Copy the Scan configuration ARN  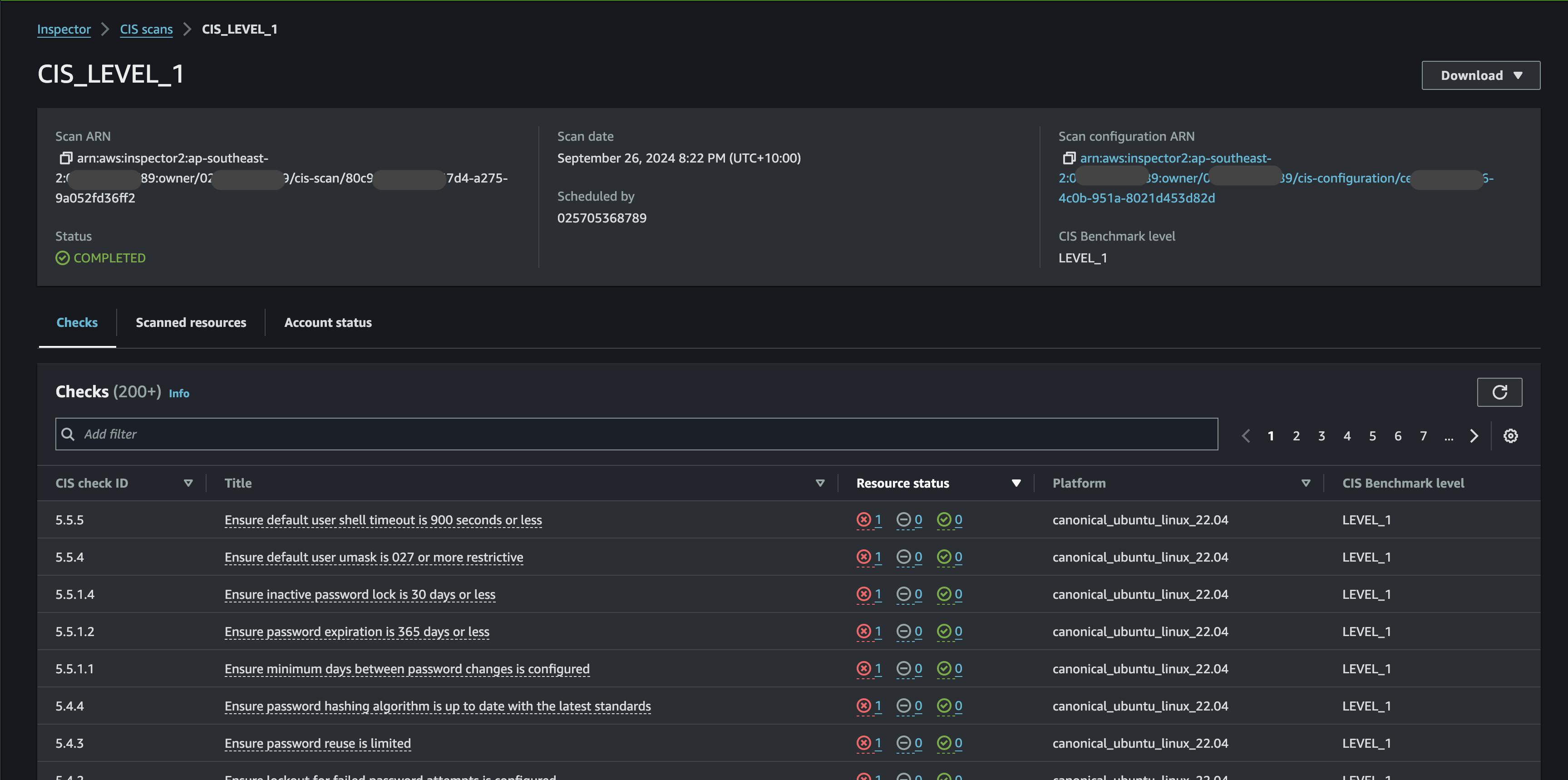[x=1070, y=158]
